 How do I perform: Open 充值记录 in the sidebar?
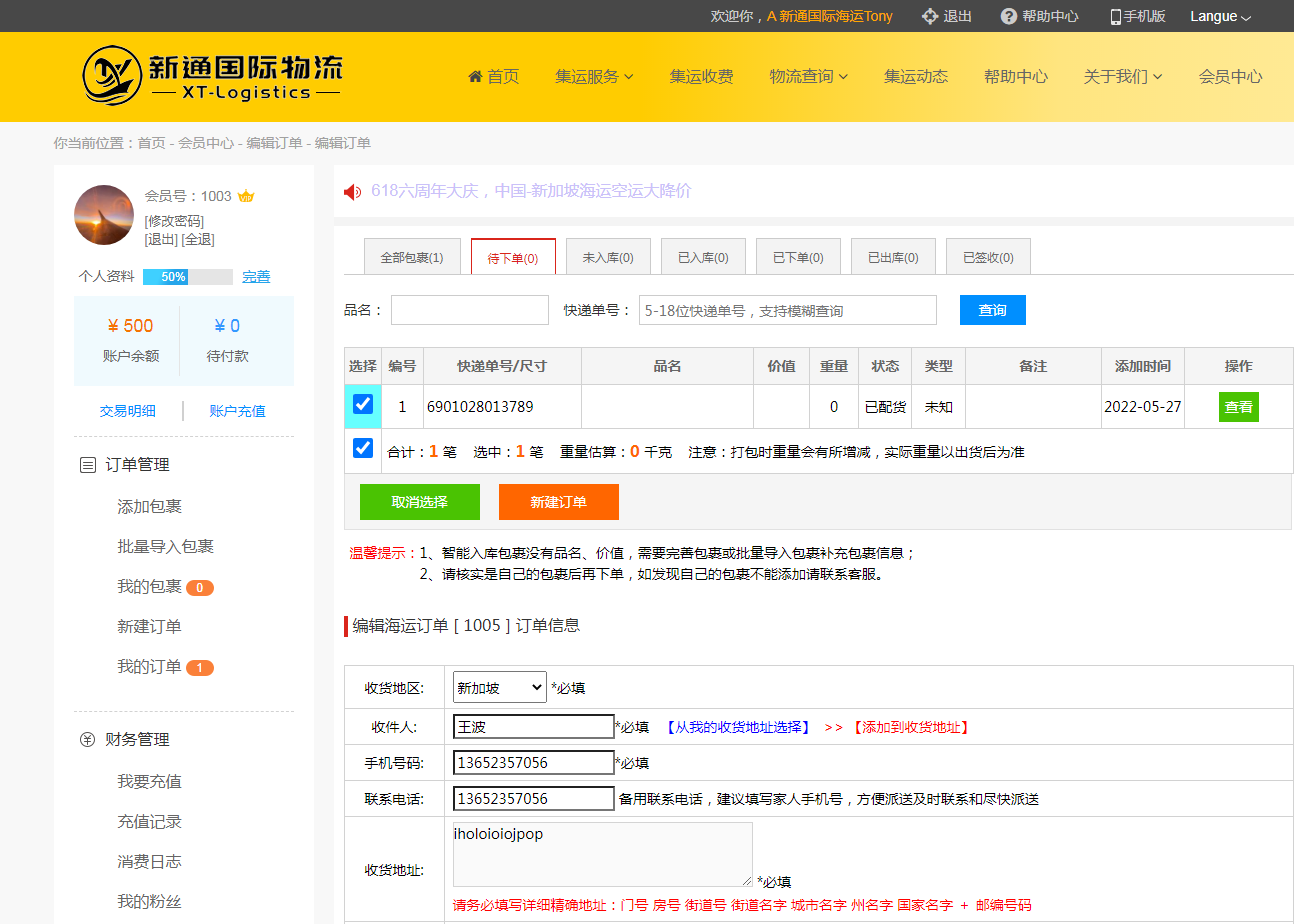pyautogui.click(x=150, y=822)
